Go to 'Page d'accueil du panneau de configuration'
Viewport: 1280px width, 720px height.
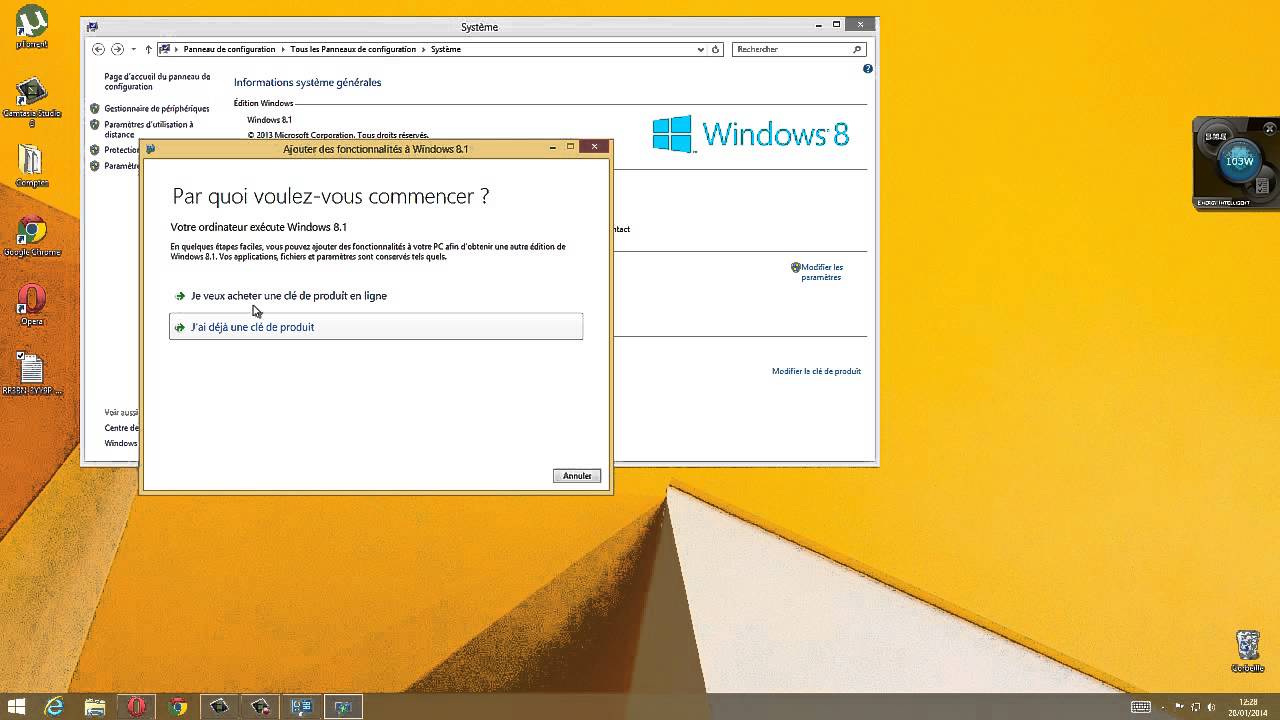pyautogui.click(x=157, y=81)
